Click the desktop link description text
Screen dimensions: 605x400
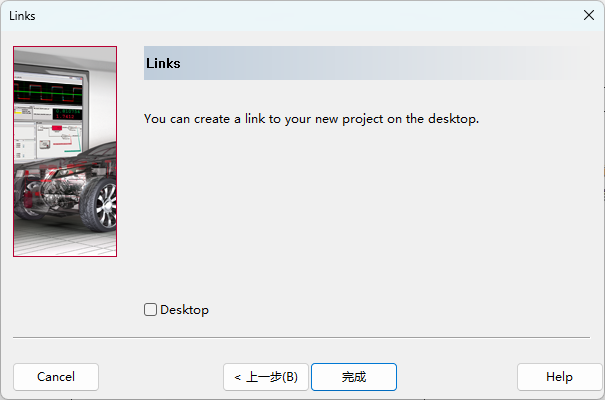click(x=311, y=118)
